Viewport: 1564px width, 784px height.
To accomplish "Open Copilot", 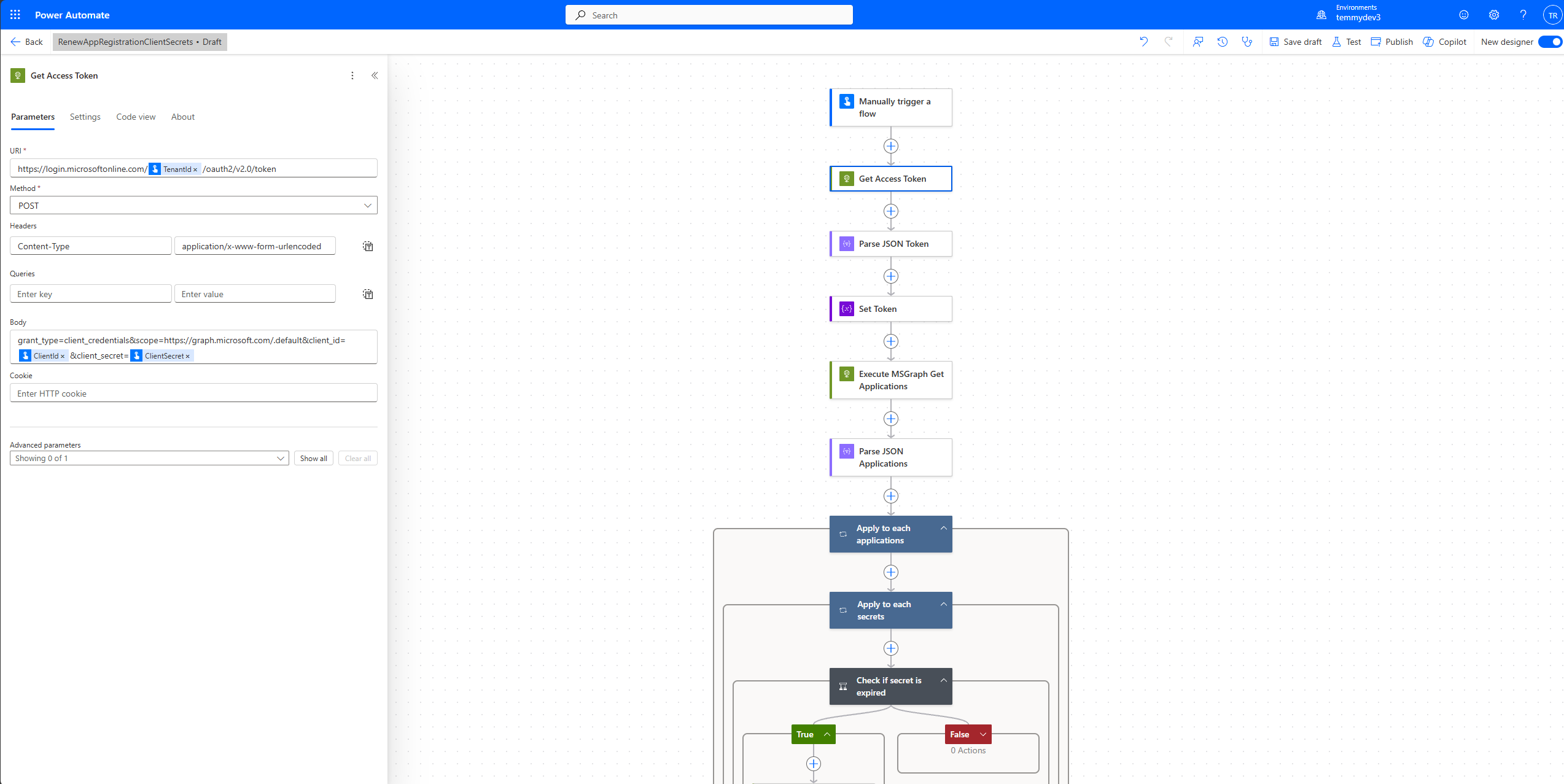I will point(1445,42).
